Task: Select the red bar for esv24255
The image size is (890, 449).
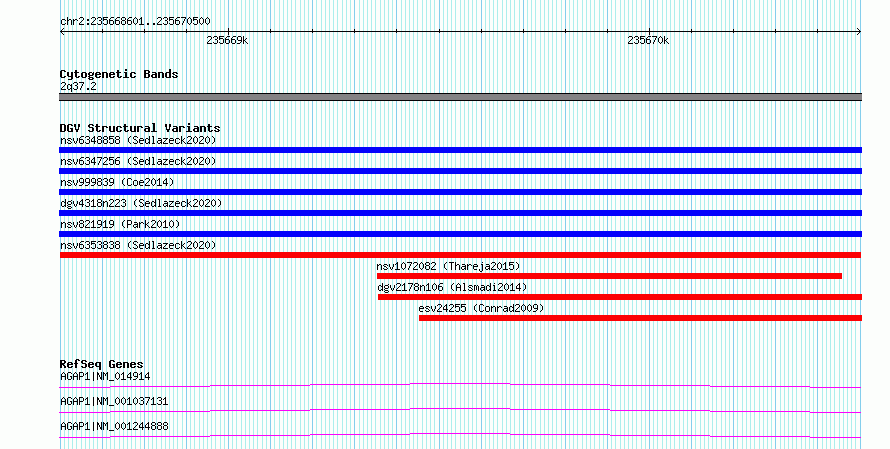Action: (640, 318)
